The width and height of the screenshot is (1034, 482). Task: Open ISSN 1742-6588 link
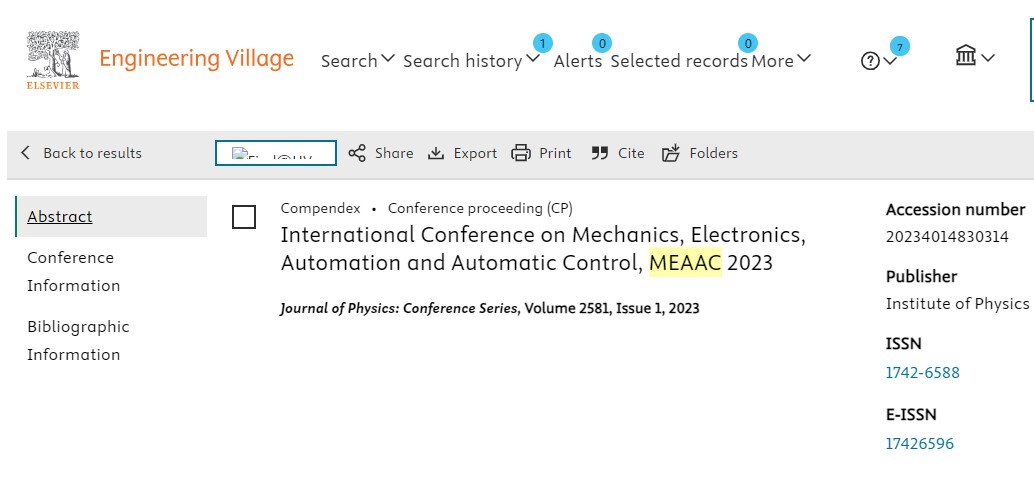[x=922, y=373]
